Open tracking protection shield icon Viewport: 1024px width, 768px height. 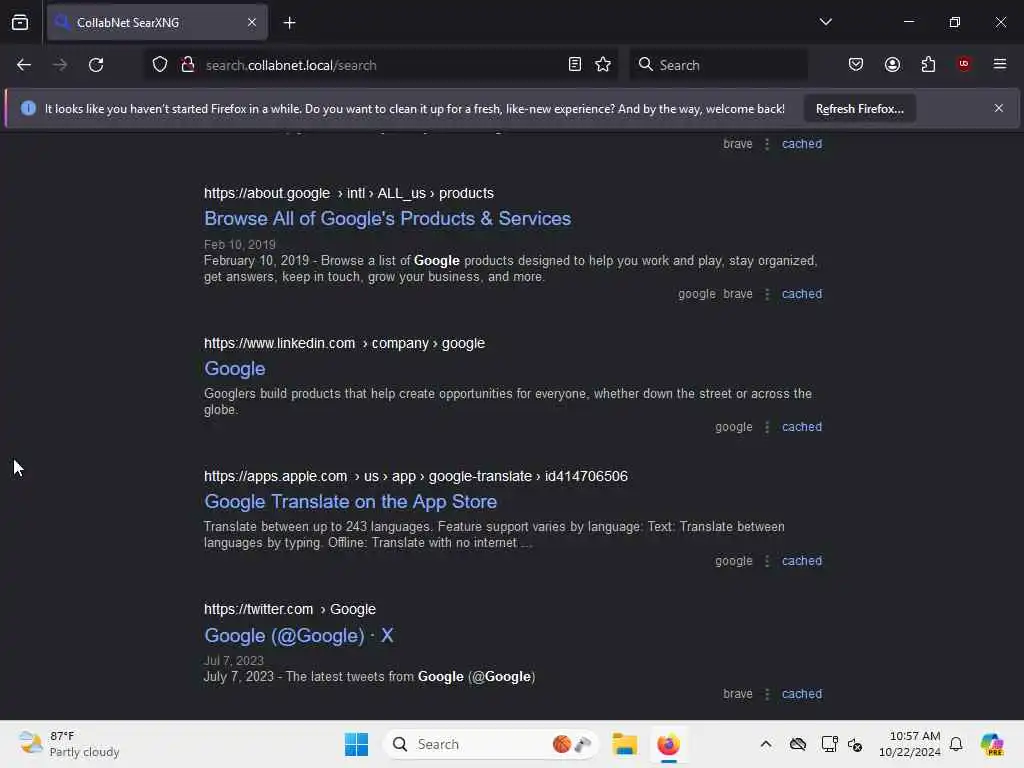coord(160,65)
